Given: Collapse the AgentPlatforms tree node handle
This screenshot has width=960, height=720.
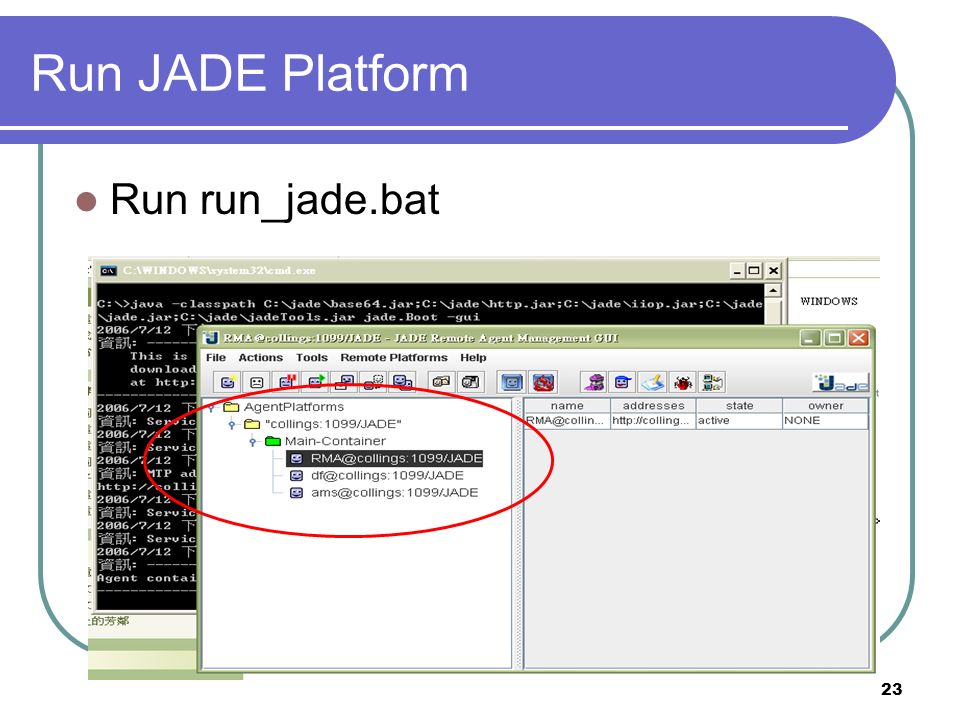Looking at the screenshot, I should pyautogui.click(x=211, y=407).
